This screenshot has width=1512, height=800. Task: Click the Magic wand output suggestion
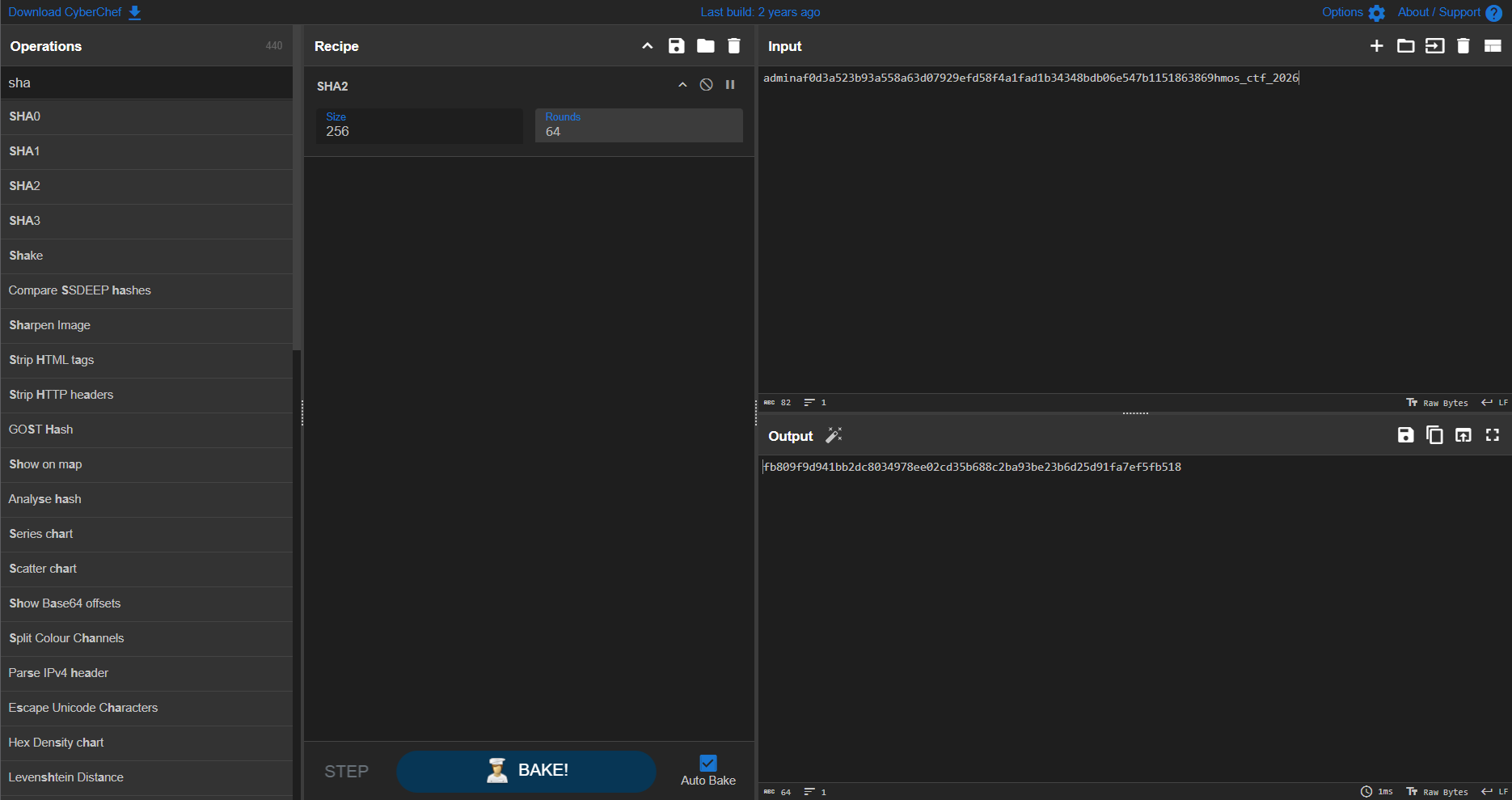click(834, 435)
